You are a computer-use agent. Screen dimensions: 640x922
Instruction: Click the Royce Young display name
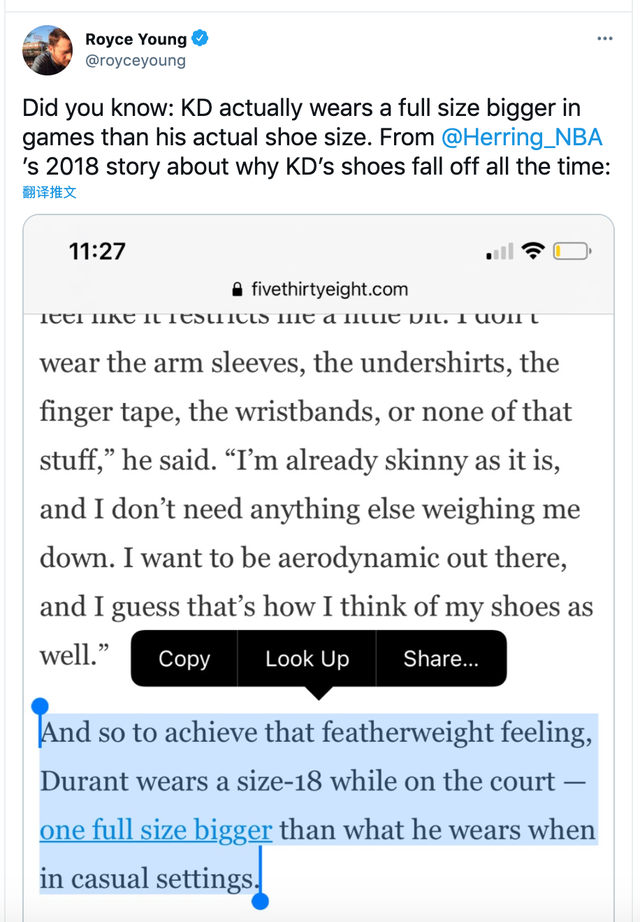pyautogui.click(x=135, y=39)
